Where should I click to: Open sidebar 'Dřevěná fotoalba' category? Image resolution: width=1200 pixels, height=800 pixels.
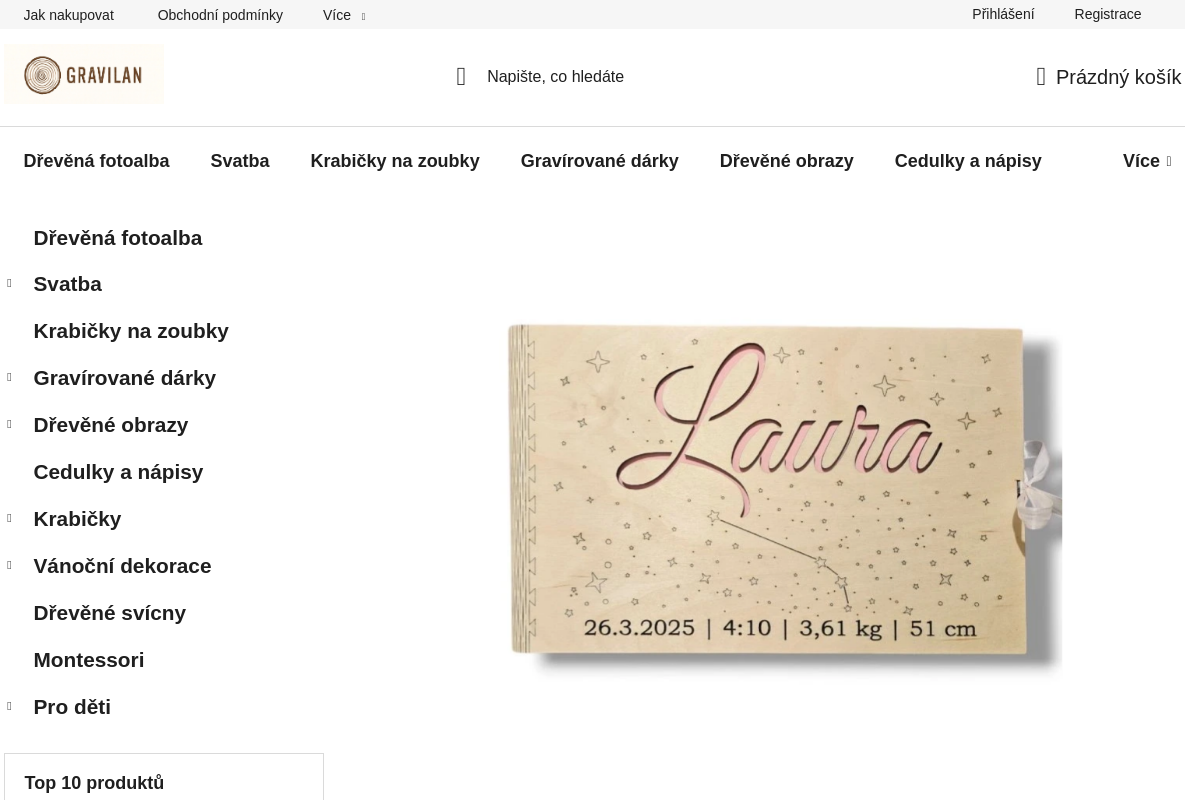pos(118,238)
